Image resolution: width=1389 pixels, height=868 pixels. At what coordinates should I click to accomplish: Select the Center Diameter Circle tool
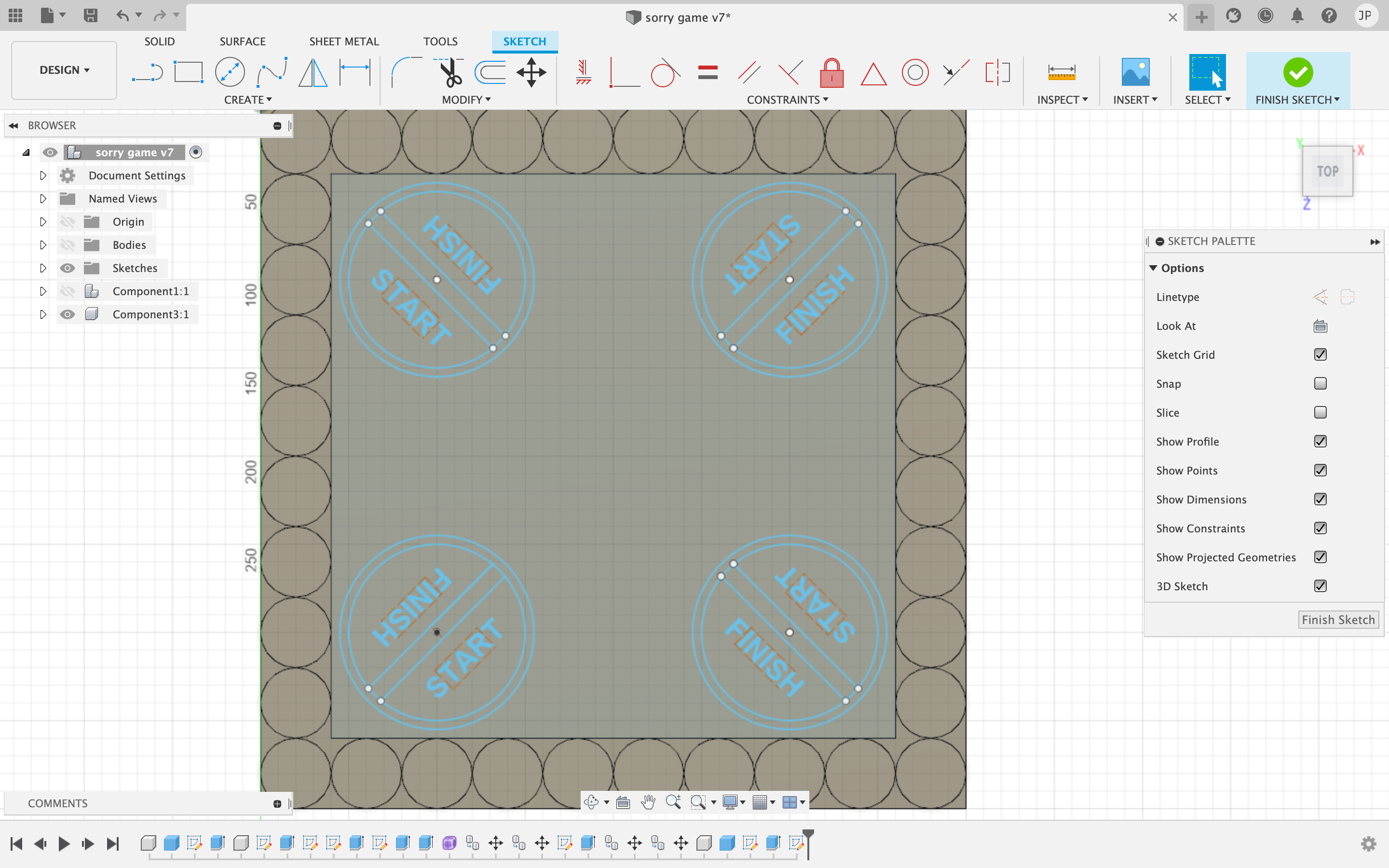230,73
